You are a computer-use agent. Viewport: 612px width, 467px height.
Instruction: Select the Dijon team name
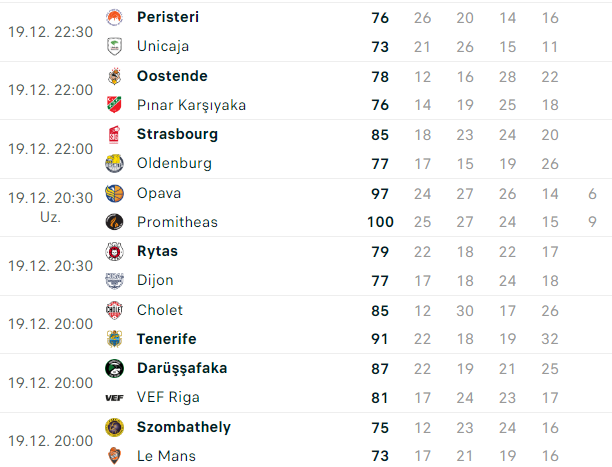click(x=155, y=280)
